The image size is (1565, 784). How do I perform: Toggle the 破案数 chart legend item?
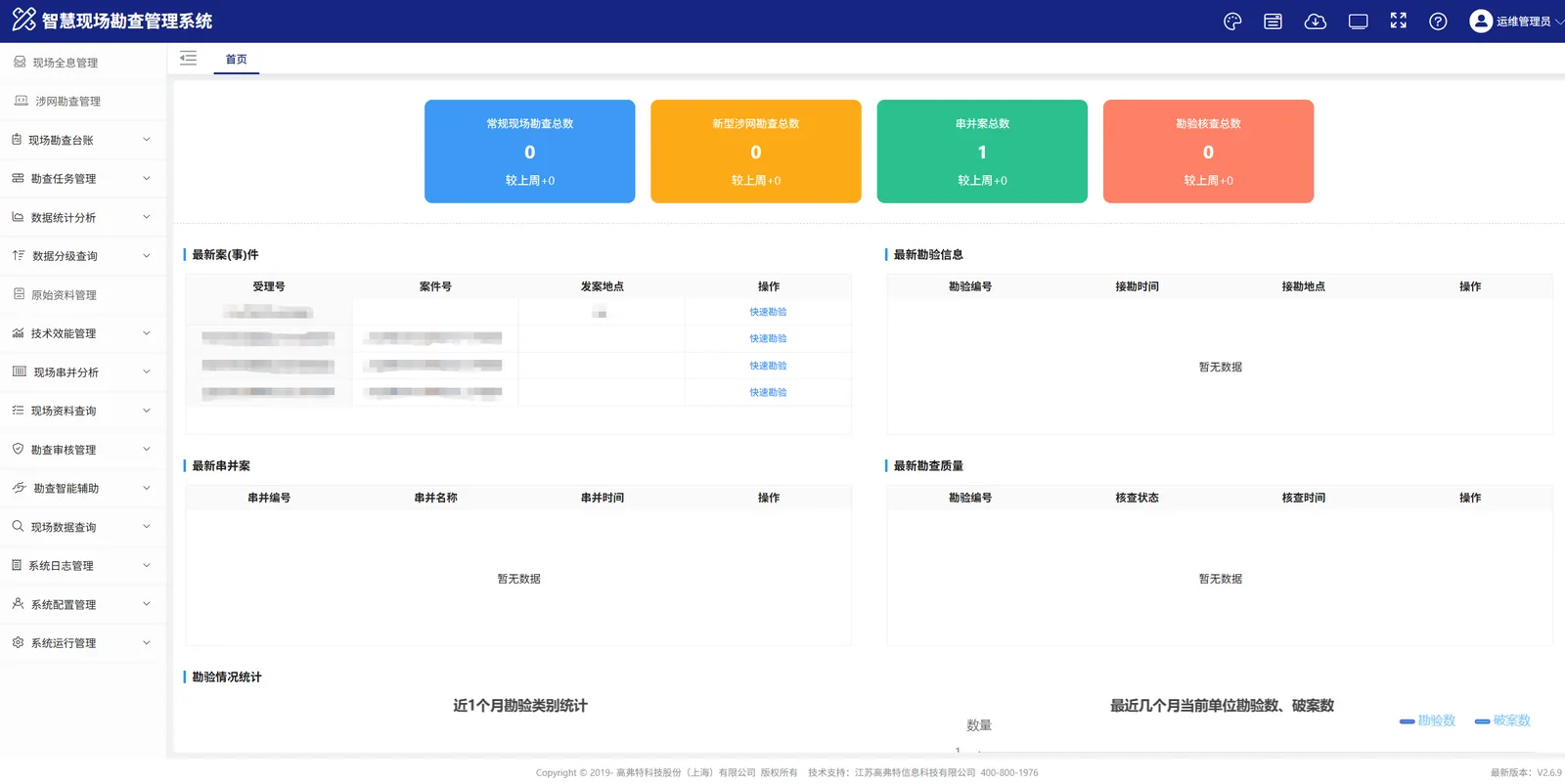tap(1503, 720)
